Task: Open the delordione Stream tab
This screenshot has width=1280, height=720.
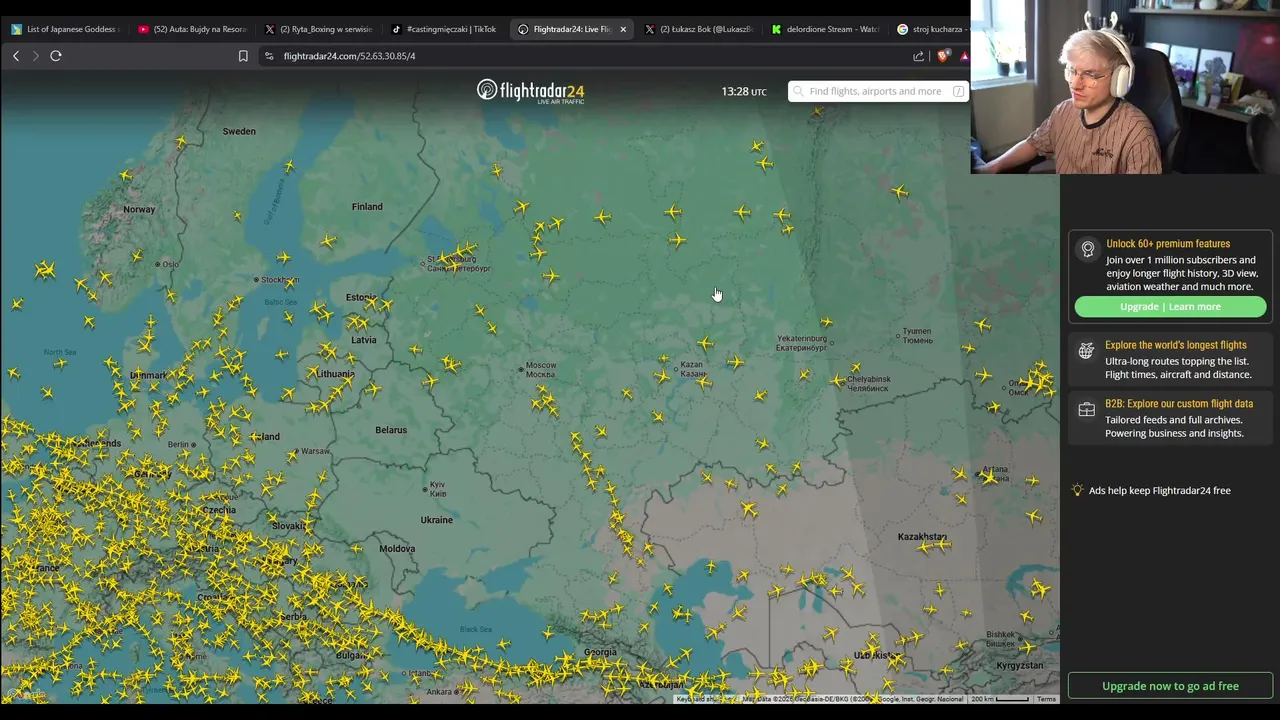Action: [825, 29]
